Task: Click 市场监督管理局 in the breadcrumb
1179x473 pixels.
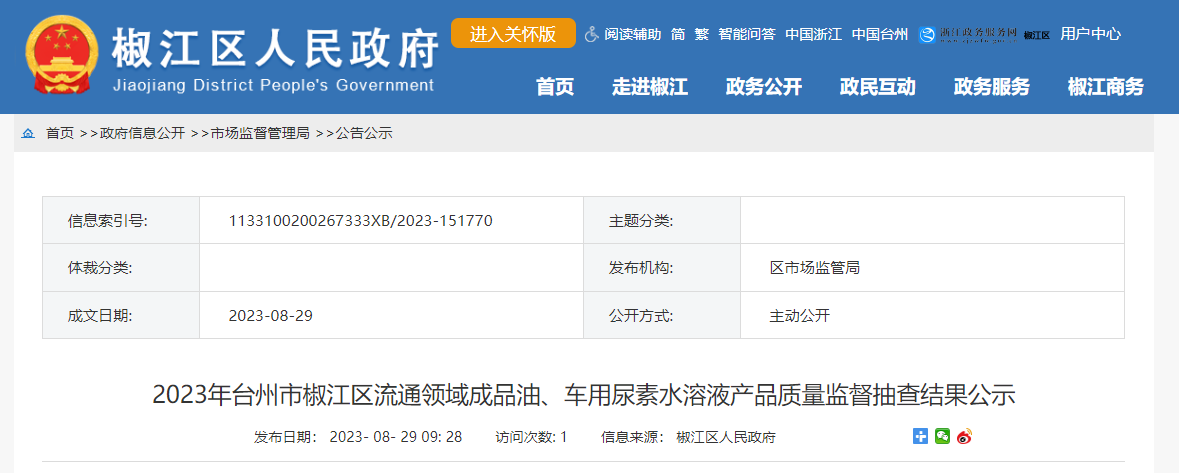Action: [259, 134]
